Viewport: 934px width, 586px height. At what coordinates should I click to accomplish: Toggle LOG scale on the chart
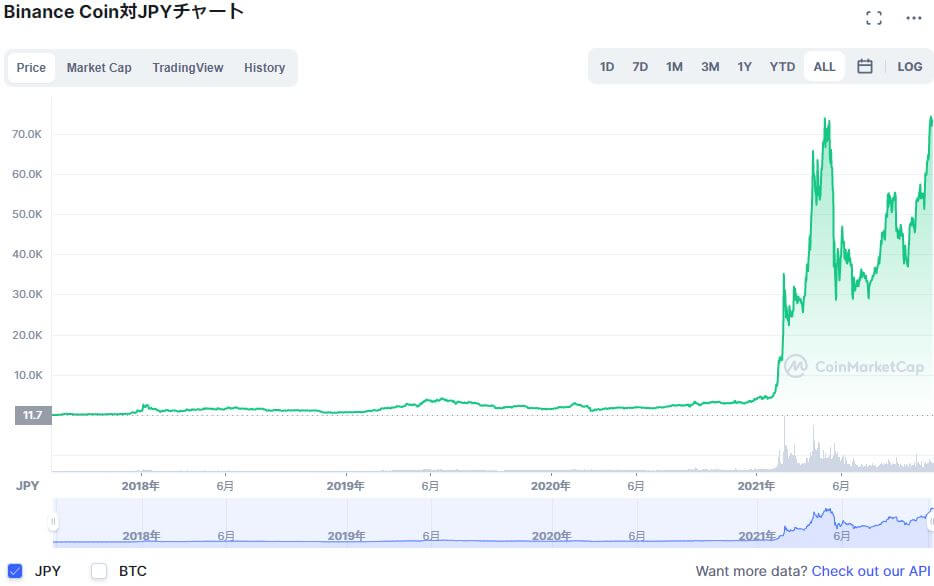click(x=910, y=67)
